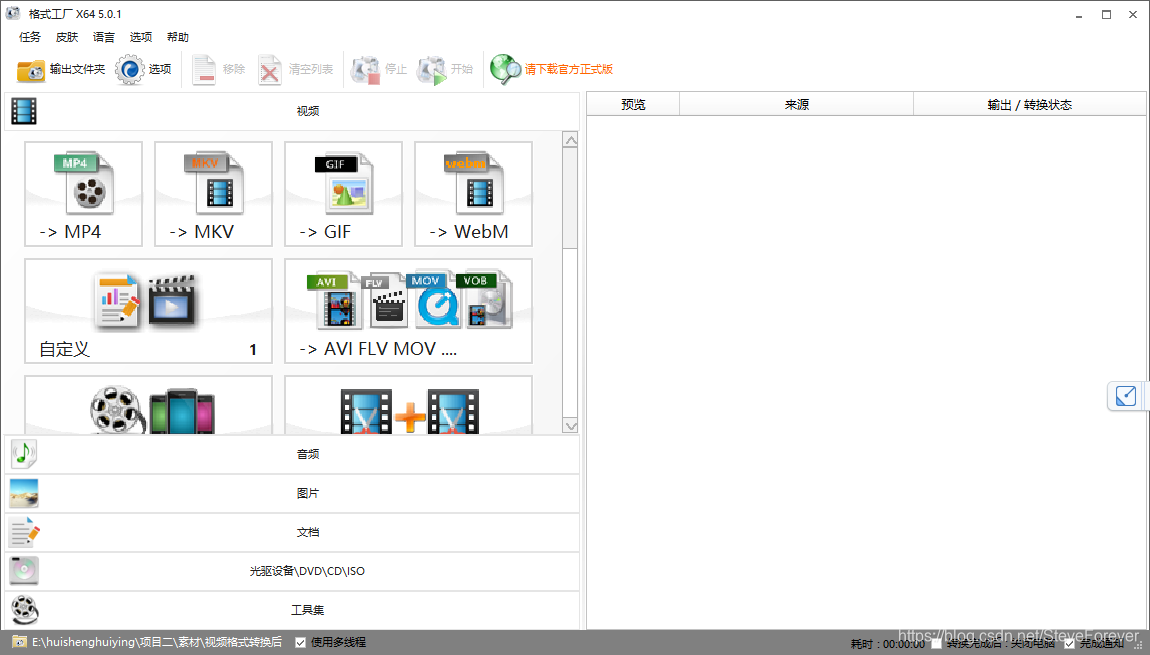Click the scrollbar down arrow of video list

click(570, 425)
